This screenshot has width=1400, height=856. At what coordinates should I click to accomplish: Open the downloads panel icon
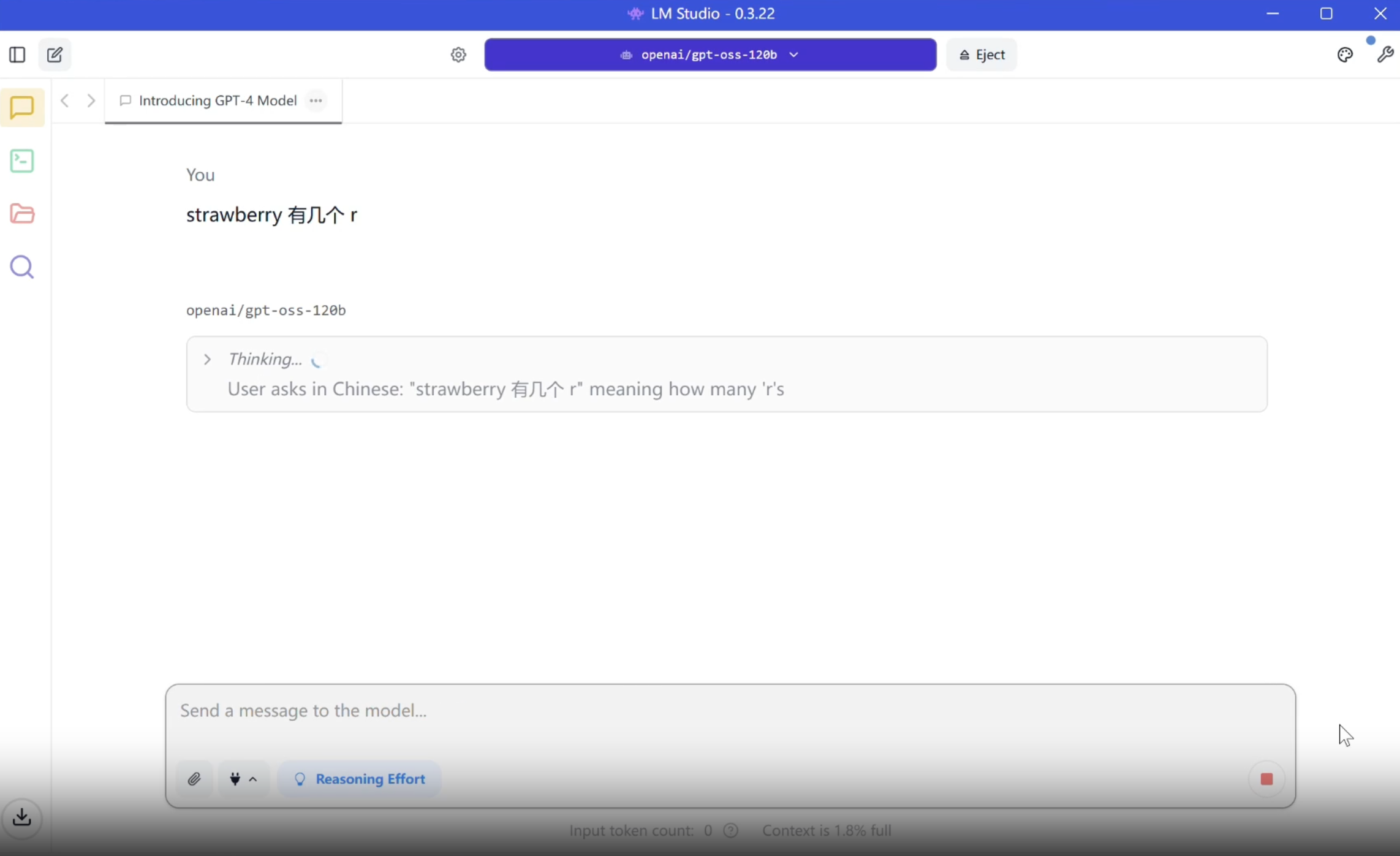22,817
